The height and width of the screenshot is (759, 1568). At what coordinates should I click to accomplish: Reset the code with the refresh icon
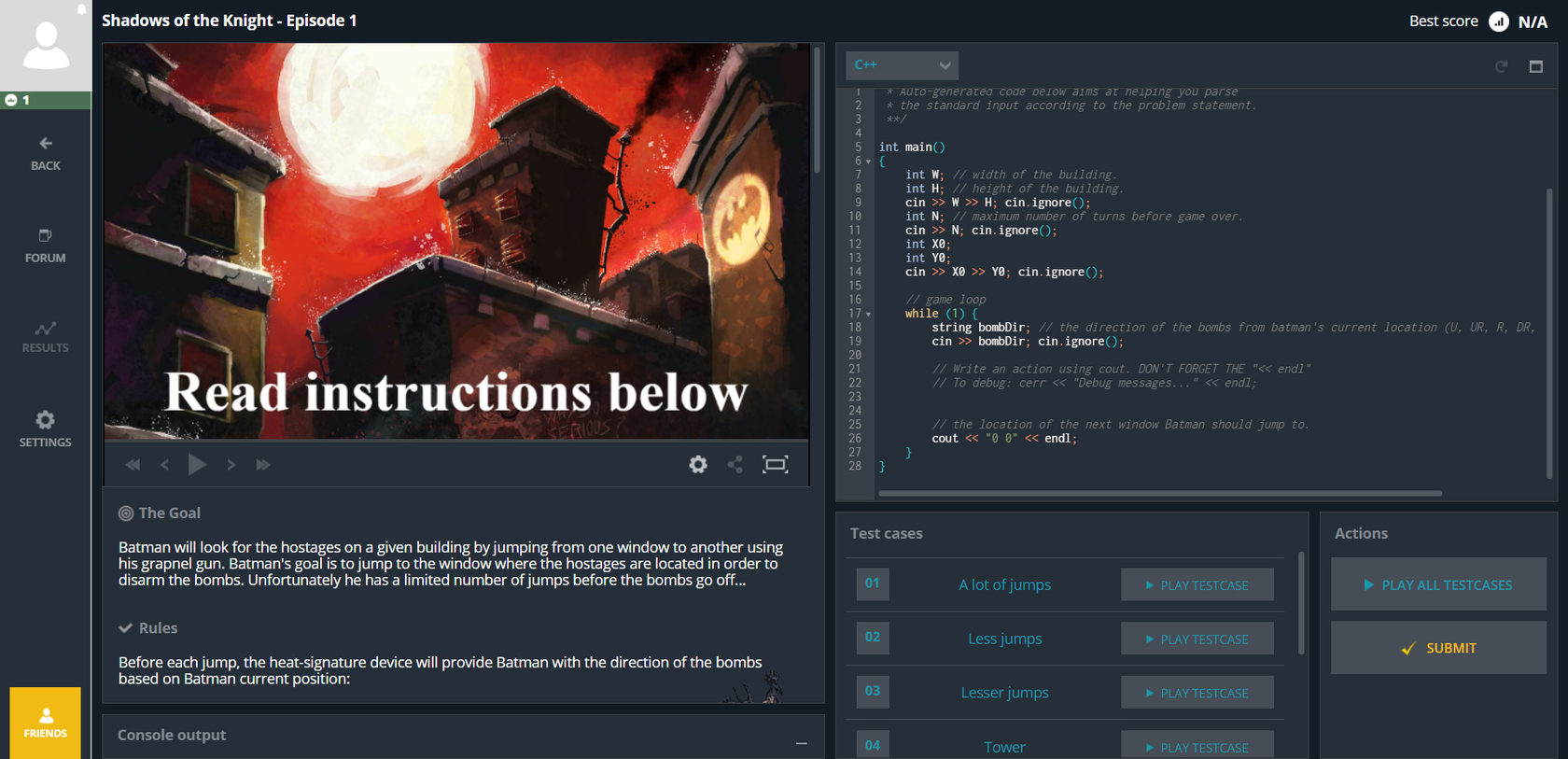pos(1502,66)
